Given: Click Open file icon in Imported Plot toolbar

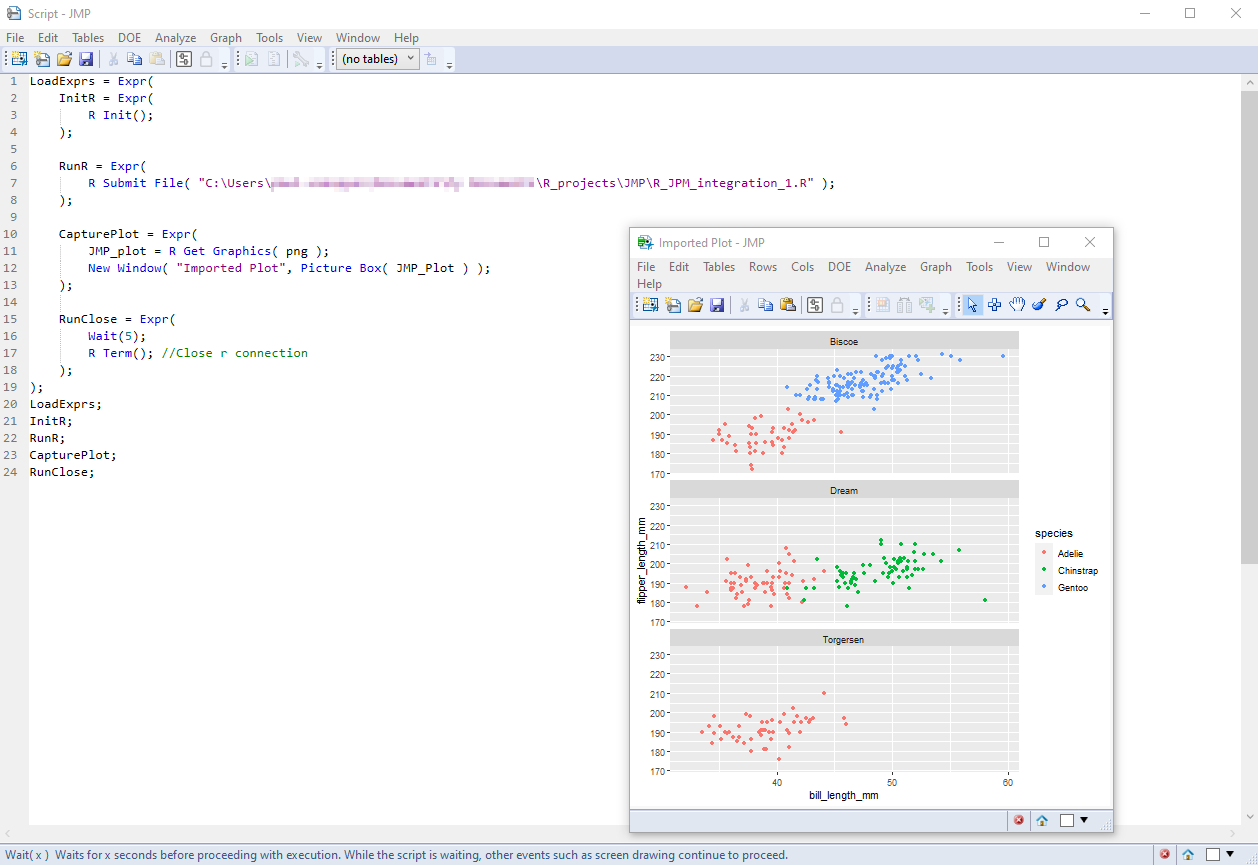Looking at the screenshot, I should [x=695, y=305].
